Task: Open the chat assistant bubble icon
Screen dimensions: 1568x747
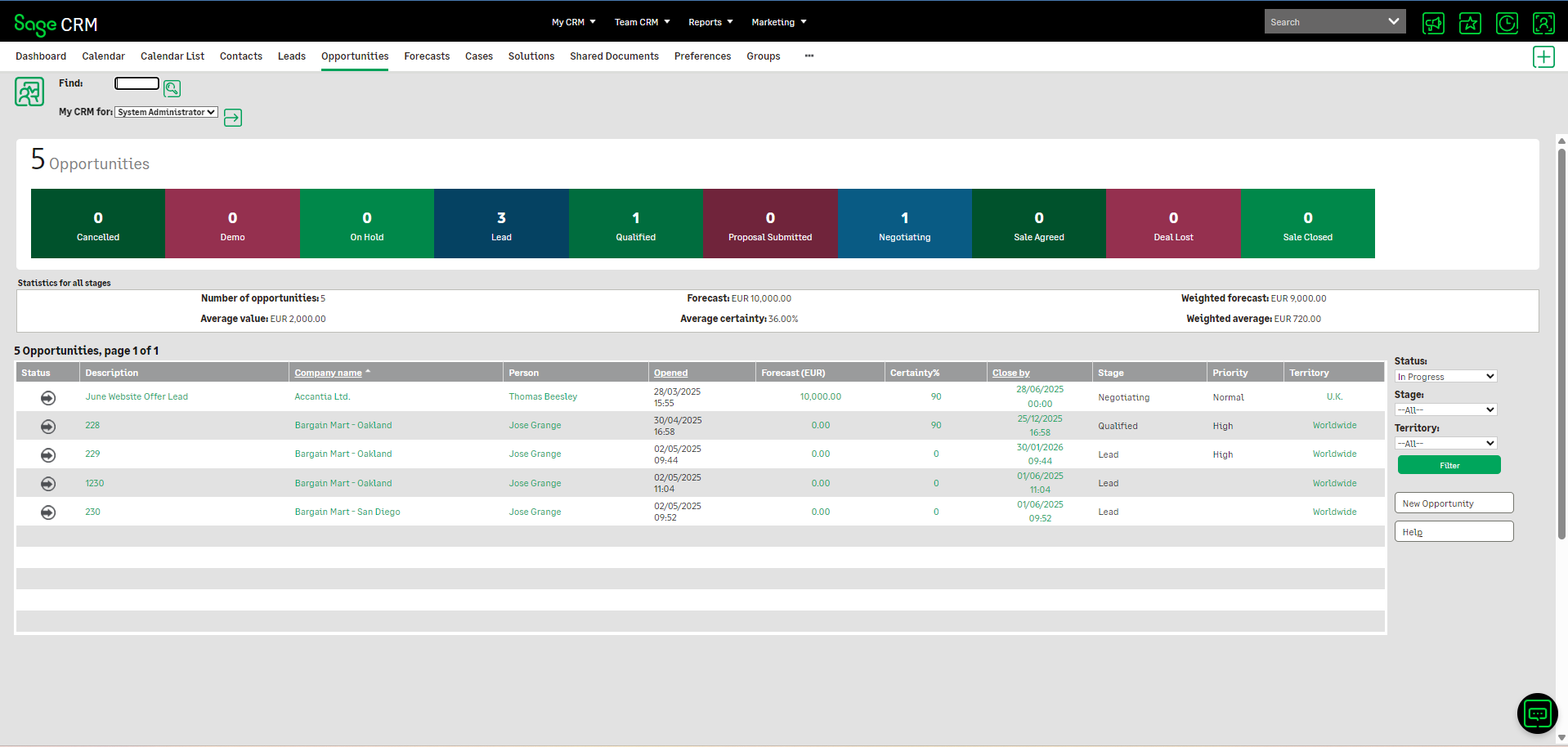Action: [1537, 713]
